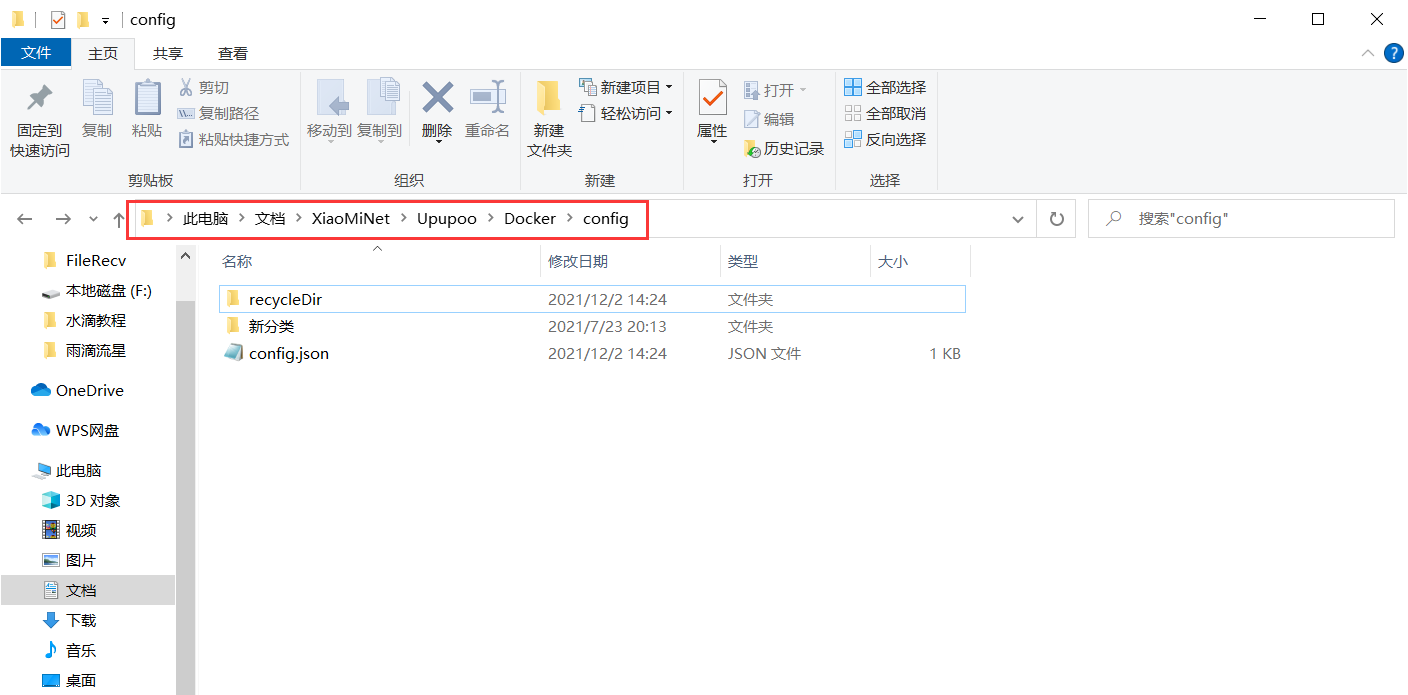1408x695 pixels.
Task: Create a new folder via ribbon icon
Action: click(x=548, y=100)
